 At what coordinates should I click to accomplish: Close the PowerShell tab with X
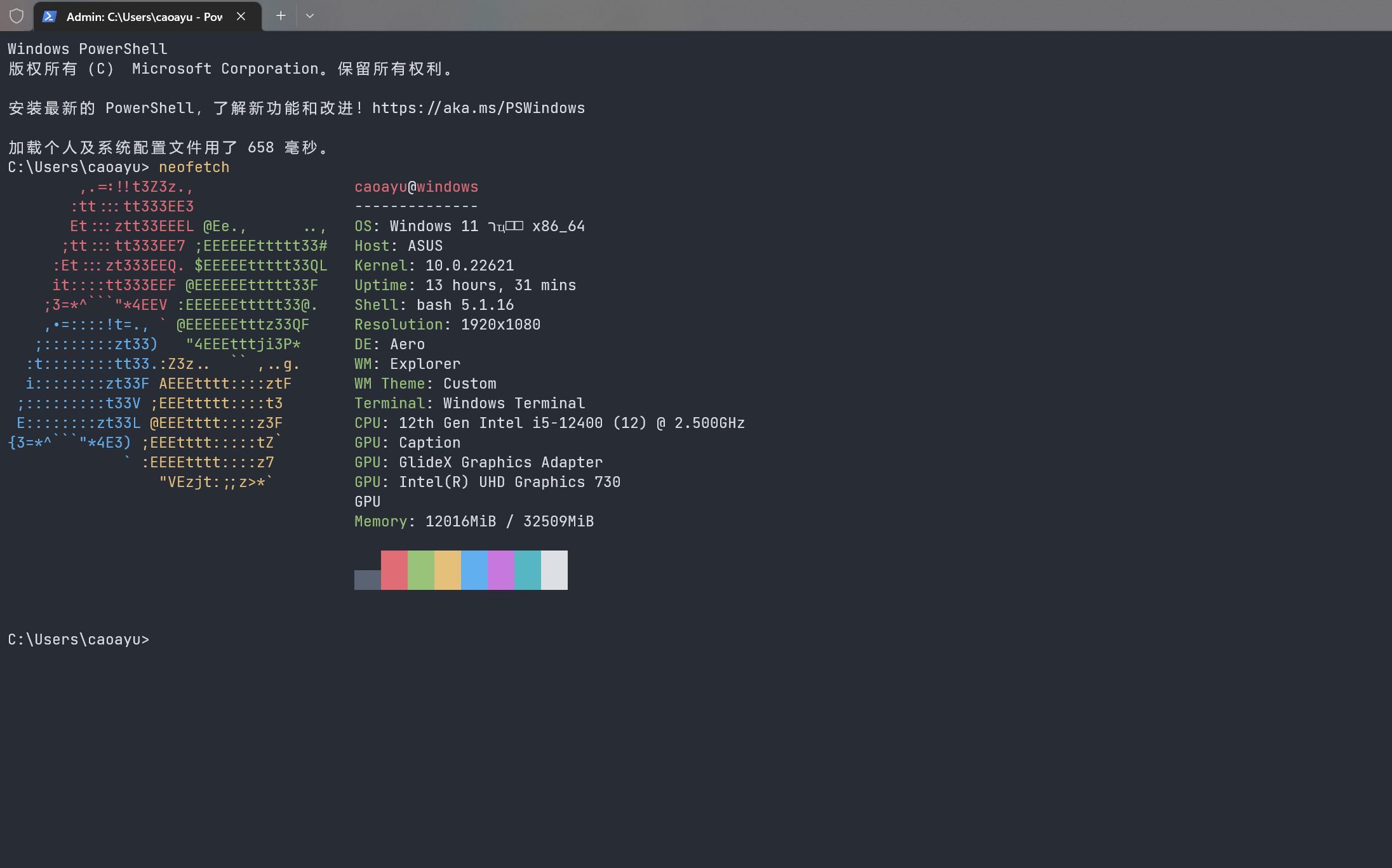click(241, 17)
